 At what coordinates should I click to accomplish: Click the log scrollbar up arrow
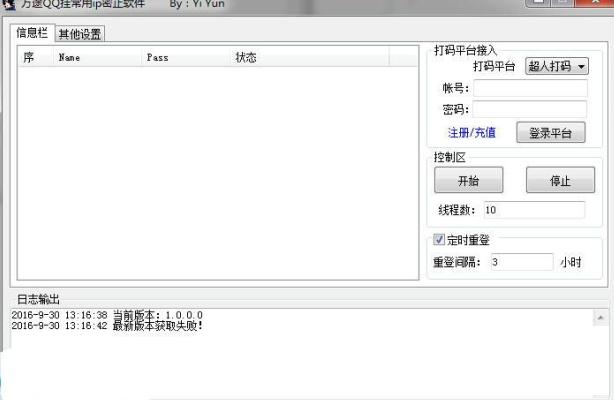tap(600, 318)
